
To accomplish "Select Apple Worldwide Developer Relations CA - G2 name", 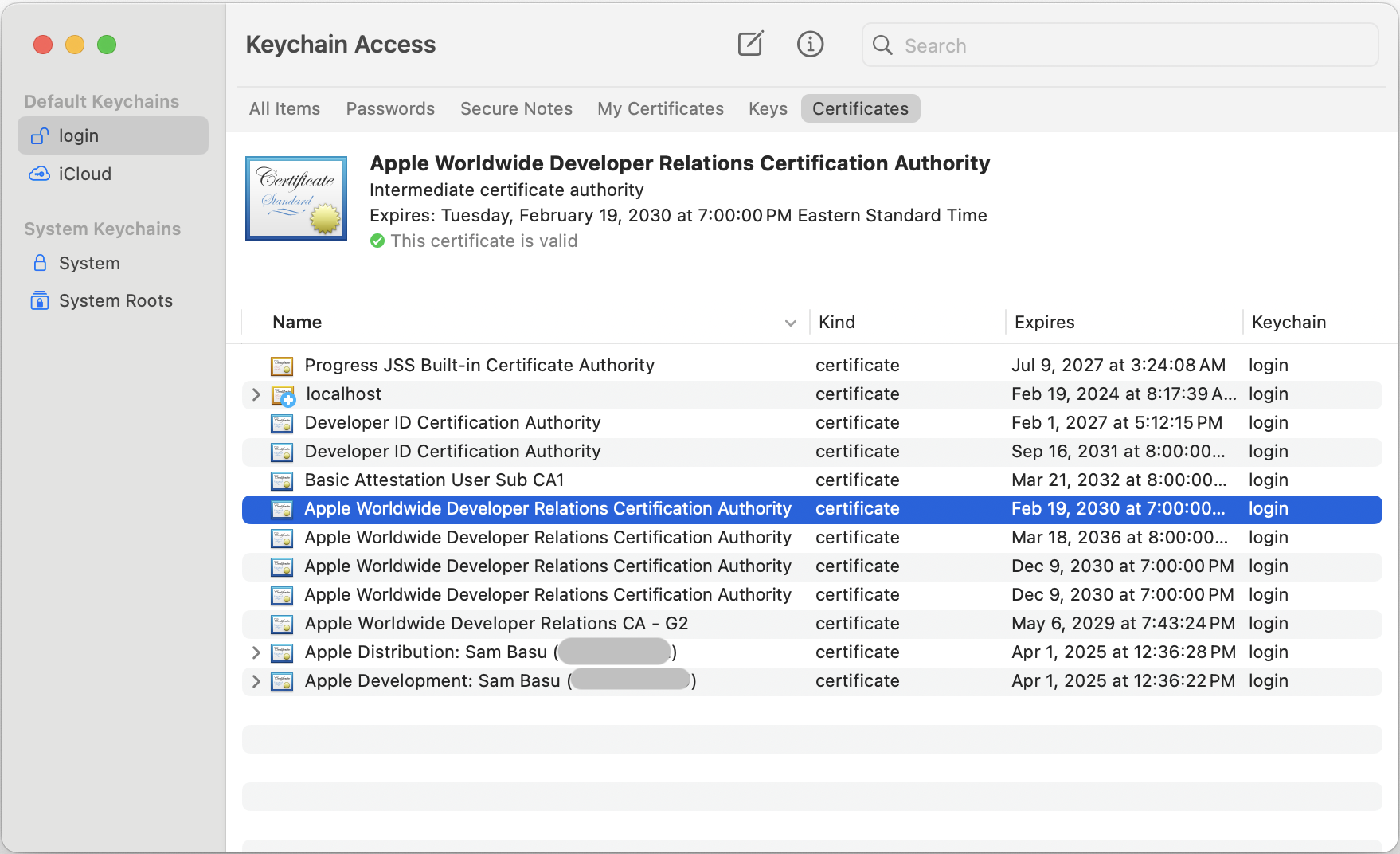I will [496, 623].
